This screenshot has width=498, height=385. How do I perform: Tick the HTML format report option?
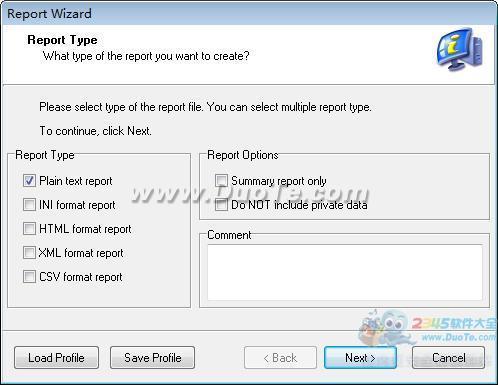29,229
